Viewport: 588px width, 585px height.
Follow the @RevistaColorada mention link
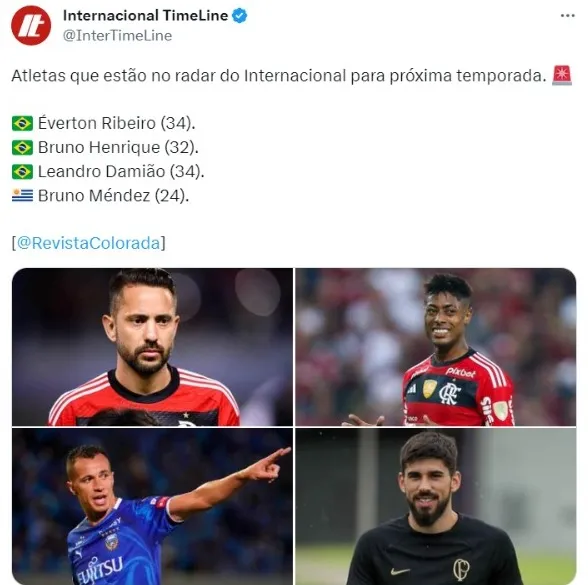pos(88,243)
